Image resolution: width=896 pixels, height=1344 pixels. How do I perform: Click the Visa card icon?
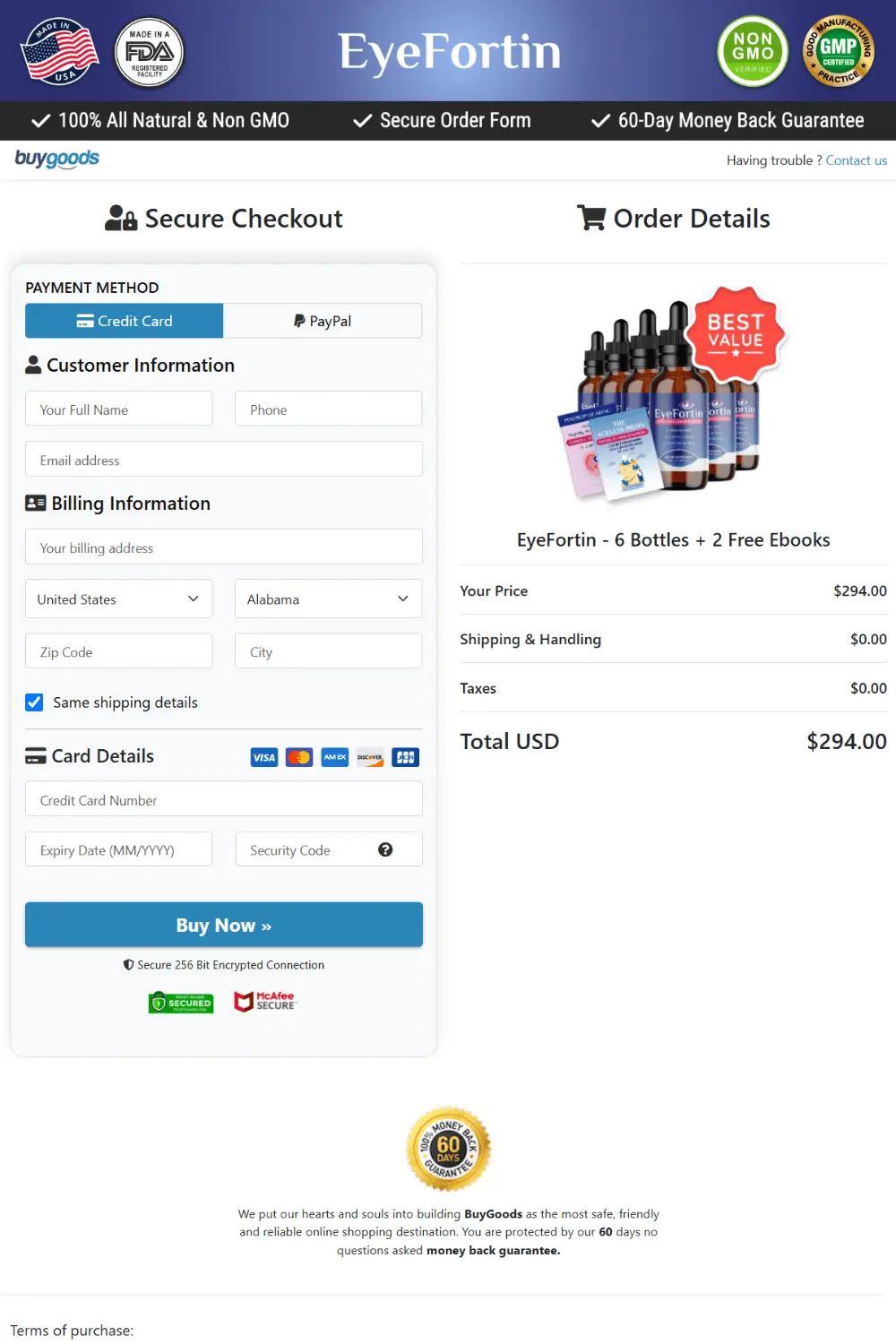tap(263, 757)
